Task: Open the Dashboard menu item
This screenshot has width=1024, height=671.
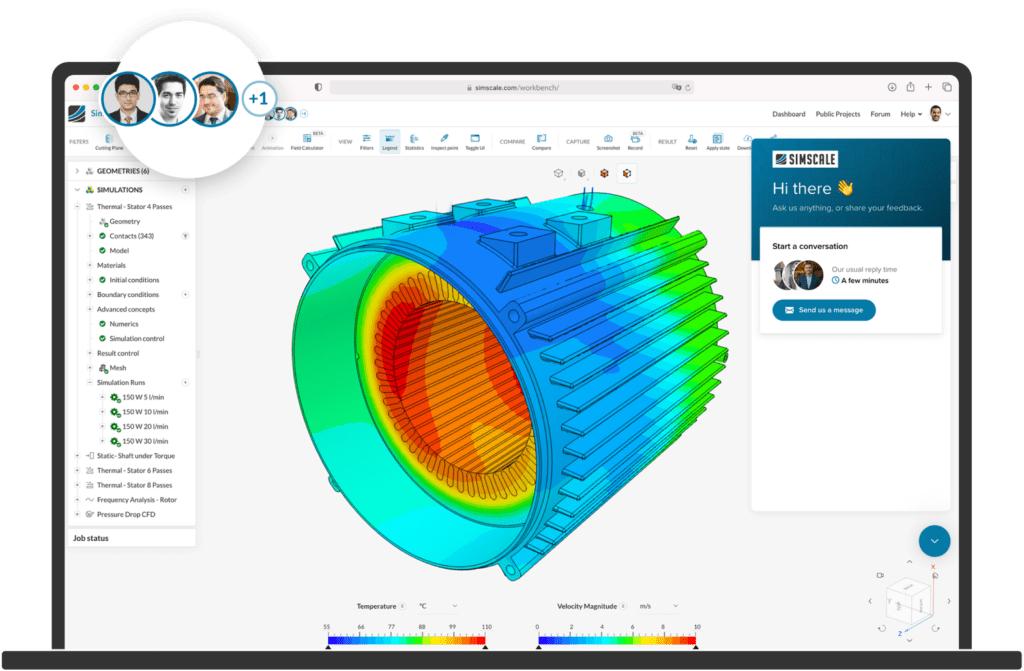Action: (x=789, y=114)
